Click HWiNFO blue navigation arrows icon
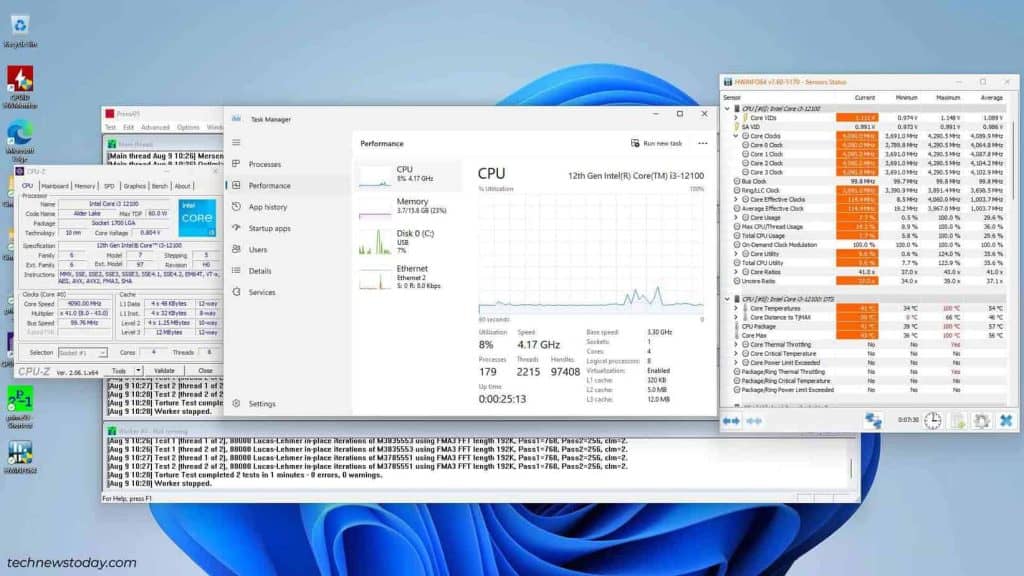This screenshot has height=576, width=1024. 731,421
